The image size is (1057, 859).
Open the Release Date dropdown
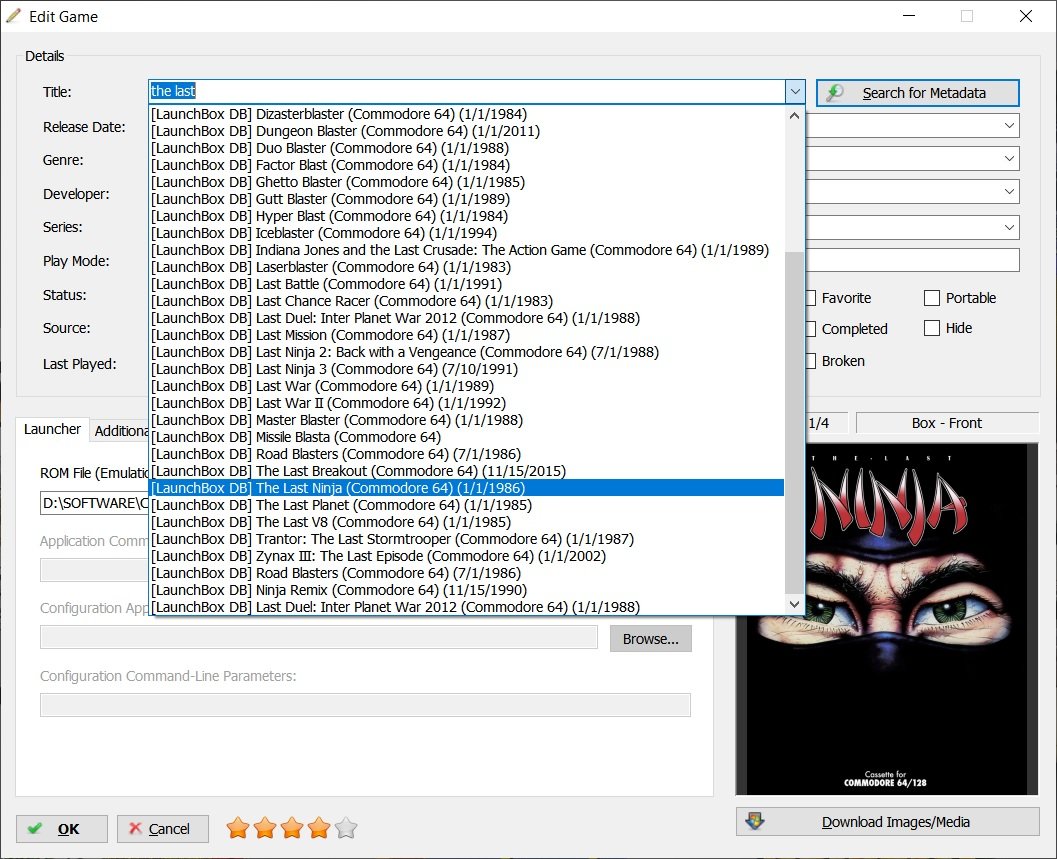pyautogui.click(x=1009, y=125)
